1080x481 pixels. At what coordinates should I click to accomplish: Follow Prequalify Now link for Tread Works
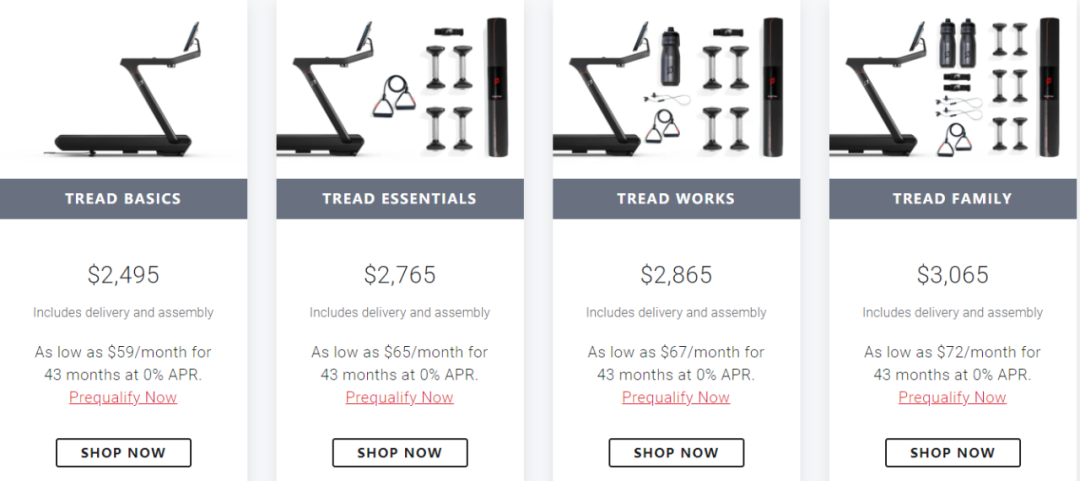[676, 398]
